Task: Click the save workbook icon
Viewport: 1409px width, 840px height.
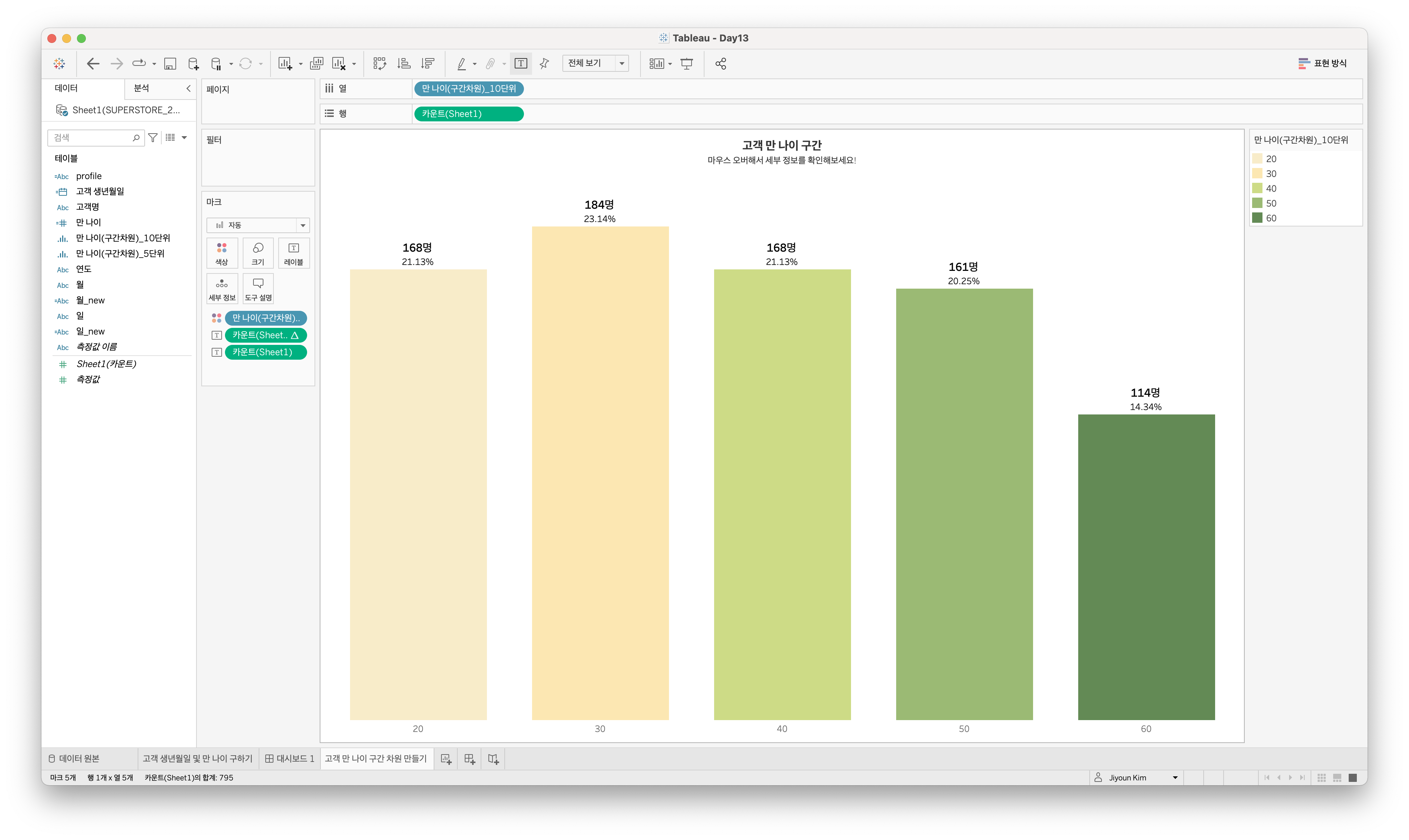Action: coord(170,63)
